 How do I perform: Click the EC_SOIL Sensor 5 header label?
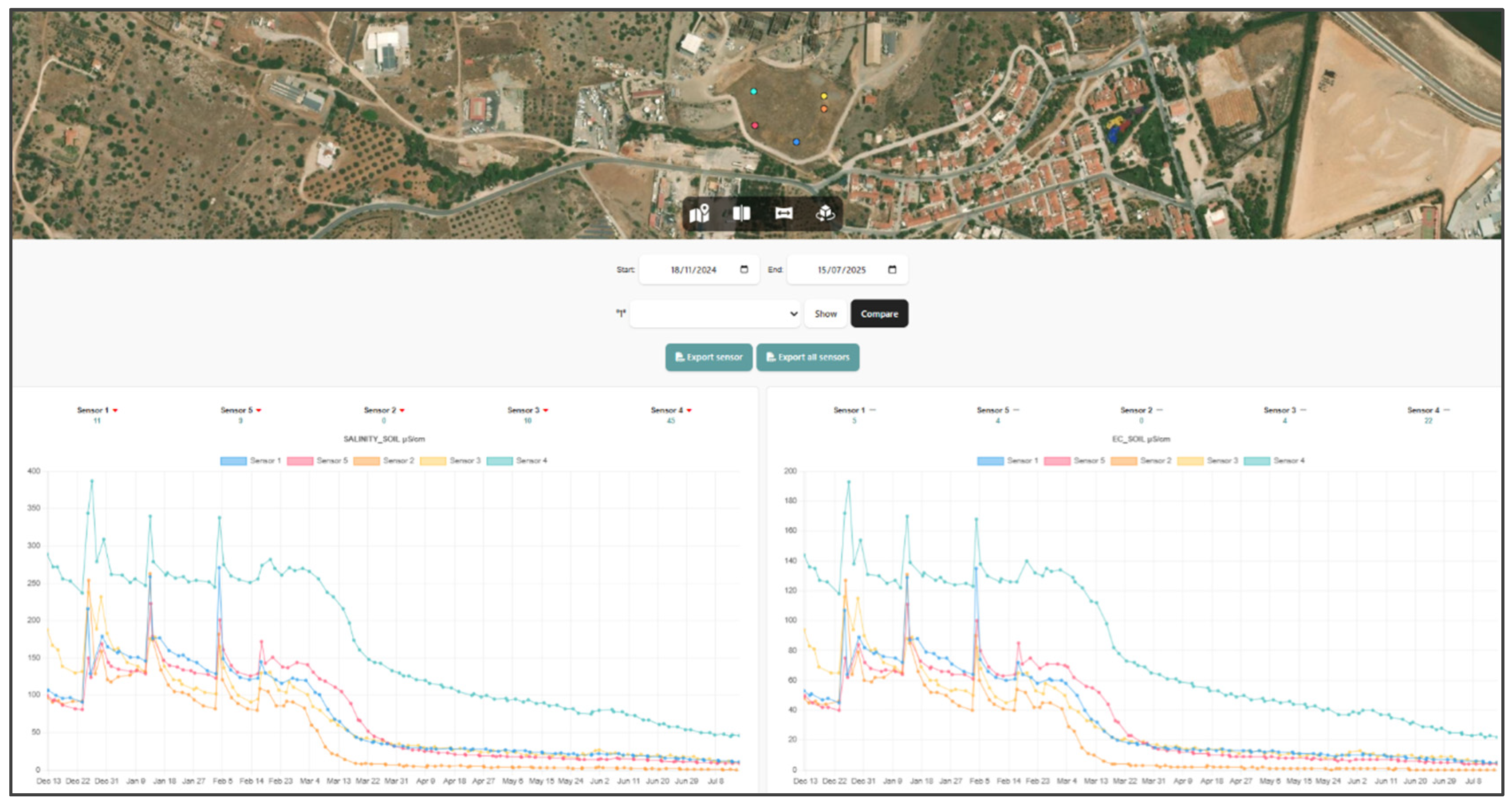click(x=992, y=411)
